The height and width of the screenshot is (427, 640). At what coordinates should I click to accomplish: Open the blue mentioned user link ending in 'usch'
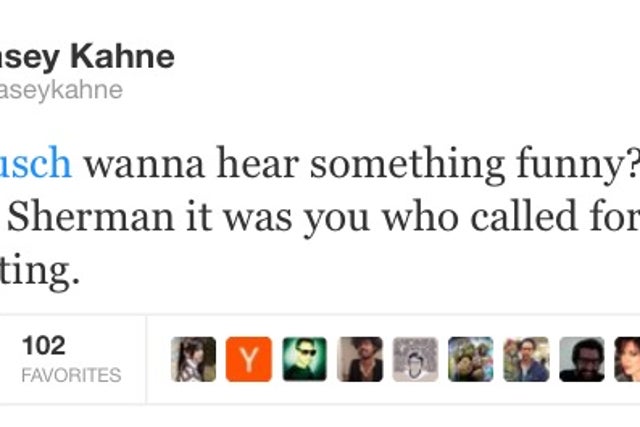tap(36, 163)
